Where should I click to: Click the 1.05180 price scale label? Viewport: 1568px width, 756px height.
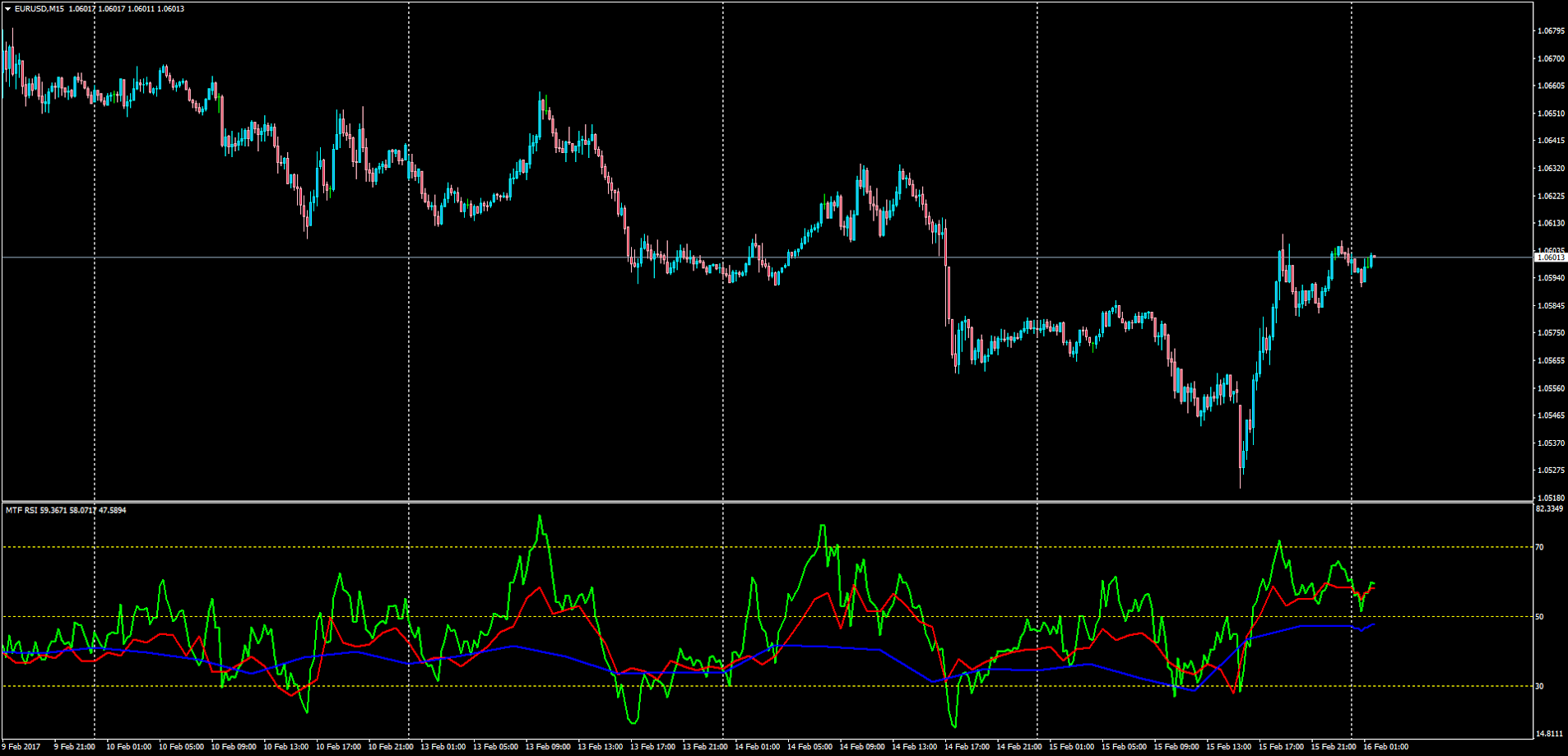[1551, 498]
